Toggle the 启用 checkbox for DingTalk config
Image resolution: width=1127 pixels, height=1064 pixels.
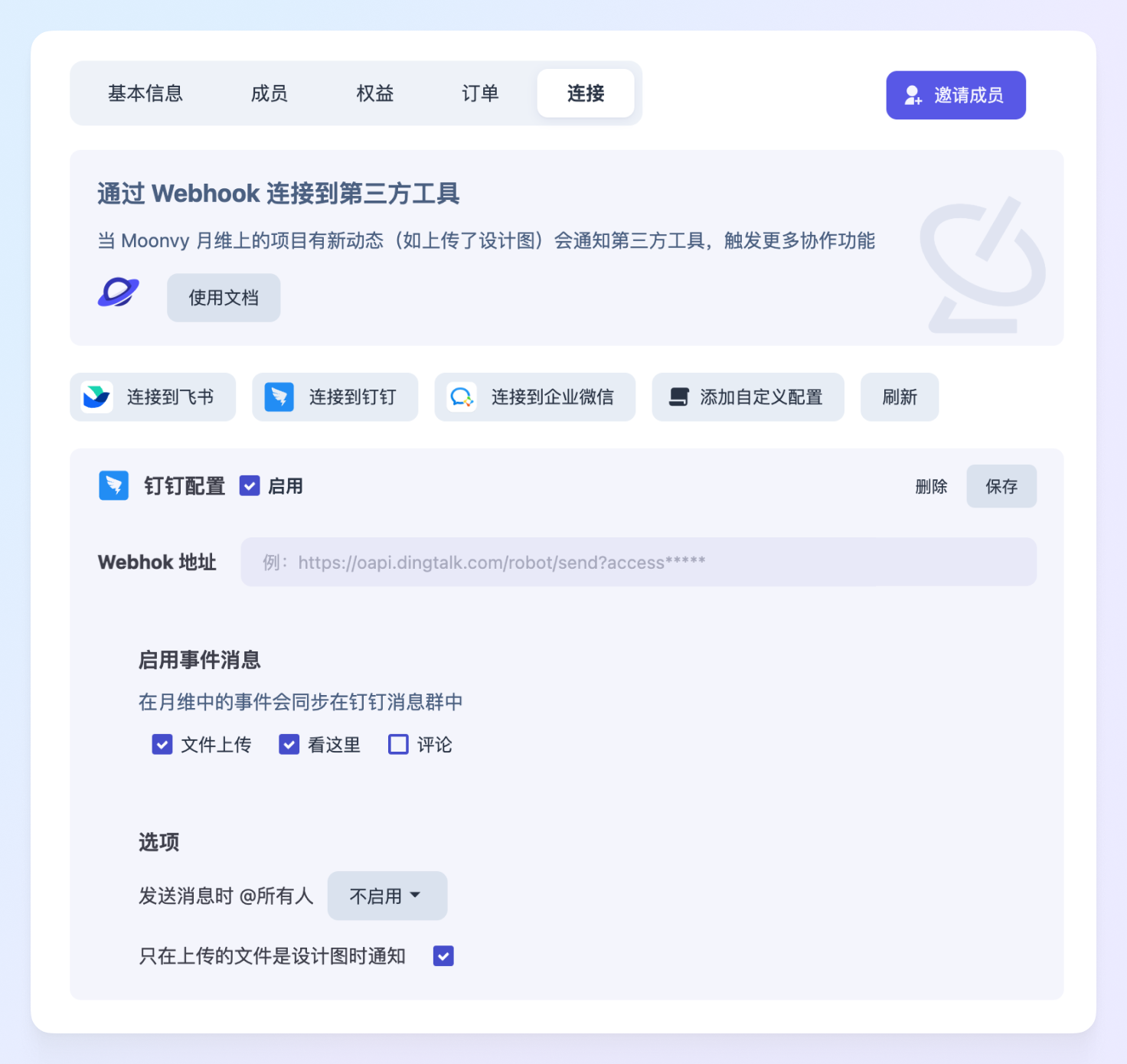click(x=250, y=486)
